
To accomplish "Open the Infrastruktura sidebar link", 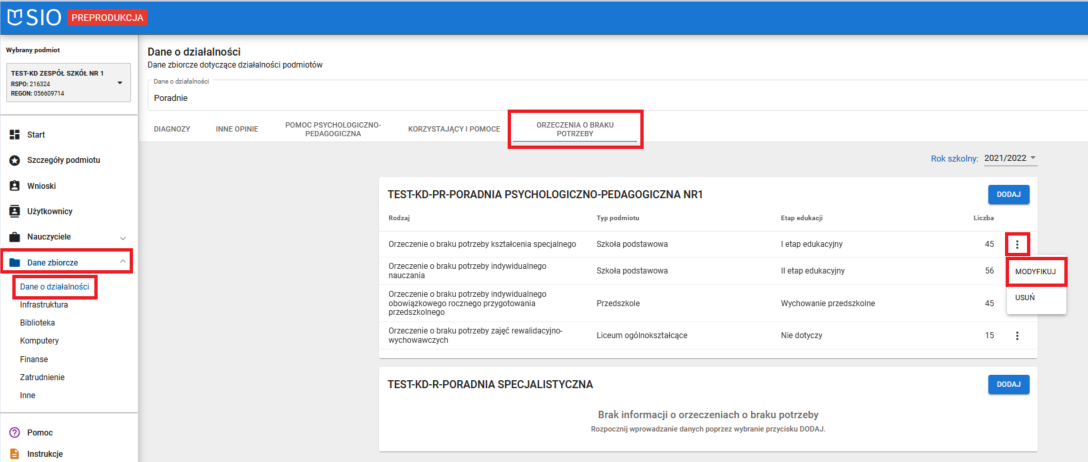I will point(44,305).
